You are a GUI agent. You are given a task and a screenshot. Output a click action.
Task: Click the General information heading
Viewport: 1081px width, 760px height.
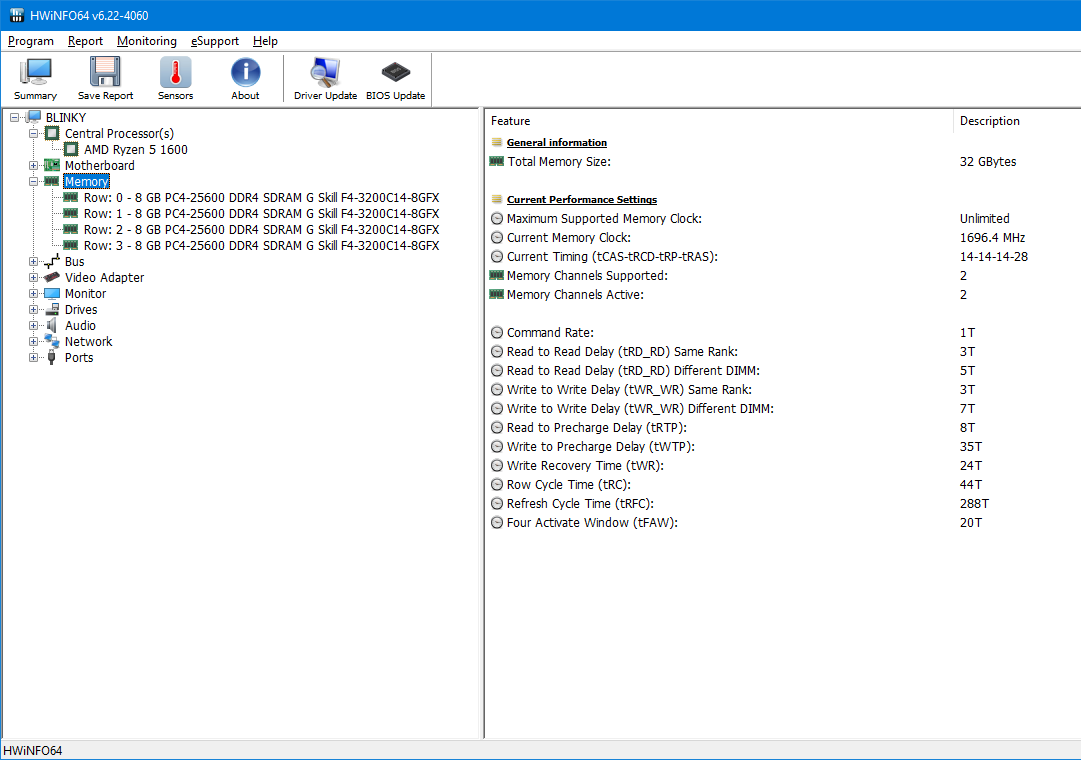tap(556, 143)
